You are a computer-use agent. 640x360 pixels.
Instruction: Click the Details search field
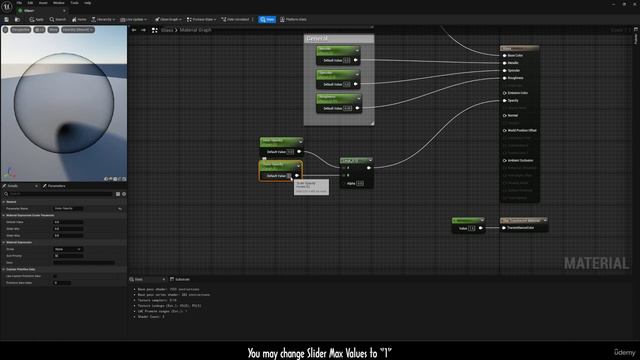click(61, 194)
